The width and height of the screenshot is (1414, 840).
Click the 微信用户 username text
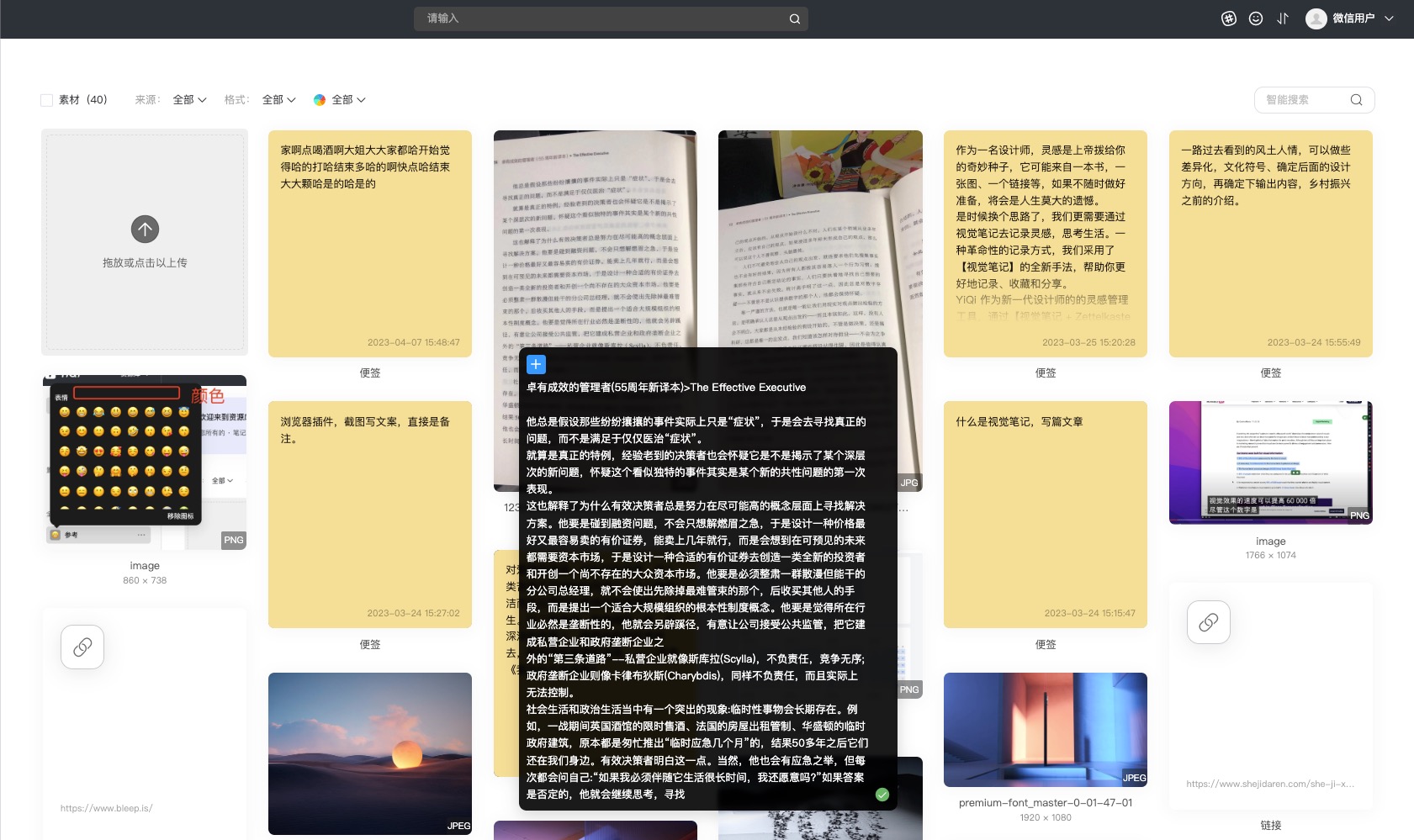[1353, 18]
